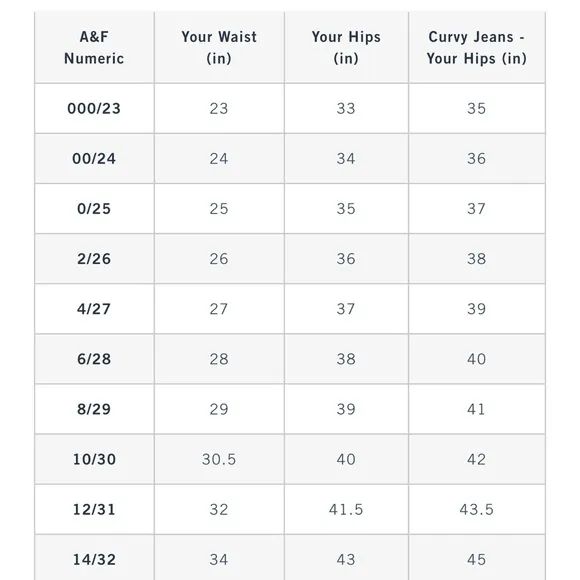Select the curvy hips value 45 cell

click(477, 558)
